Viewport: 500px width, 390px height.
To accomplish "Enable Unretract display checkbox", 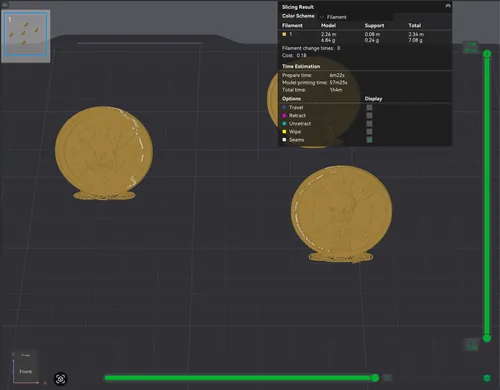I will (x=369, y=124).
